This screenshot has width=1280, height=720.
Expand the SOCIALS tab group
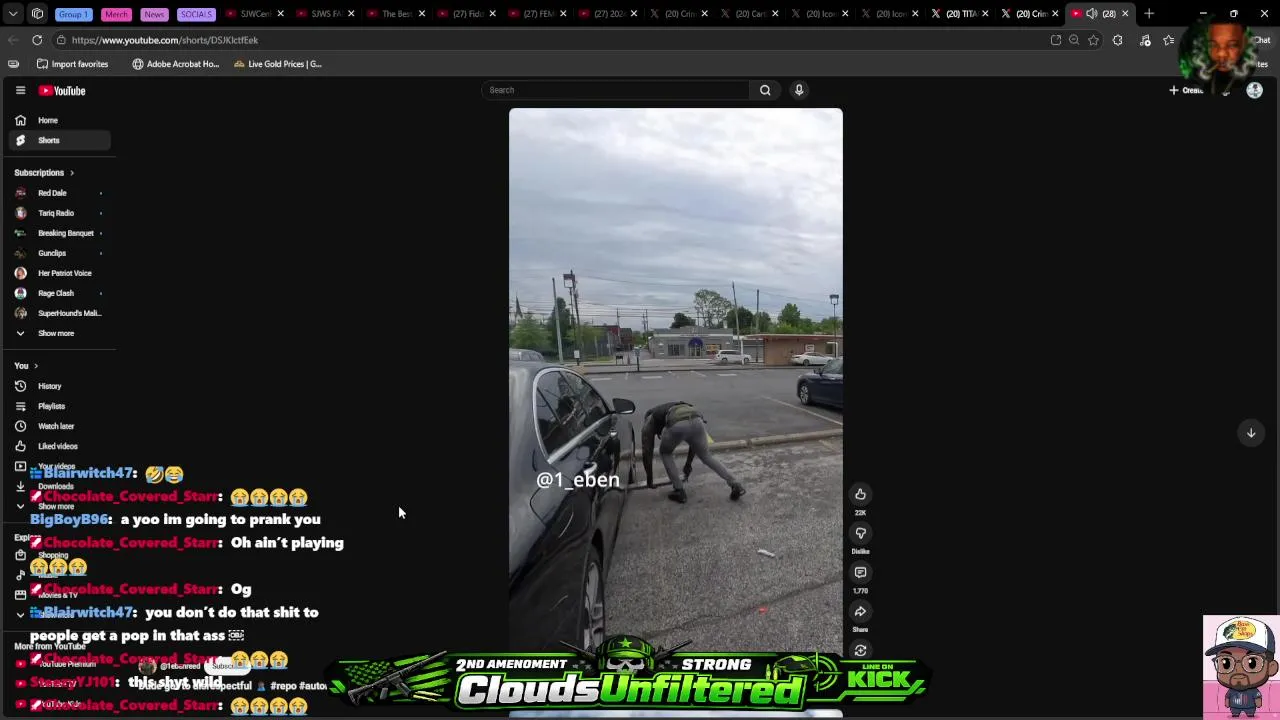tap(196, 14)
